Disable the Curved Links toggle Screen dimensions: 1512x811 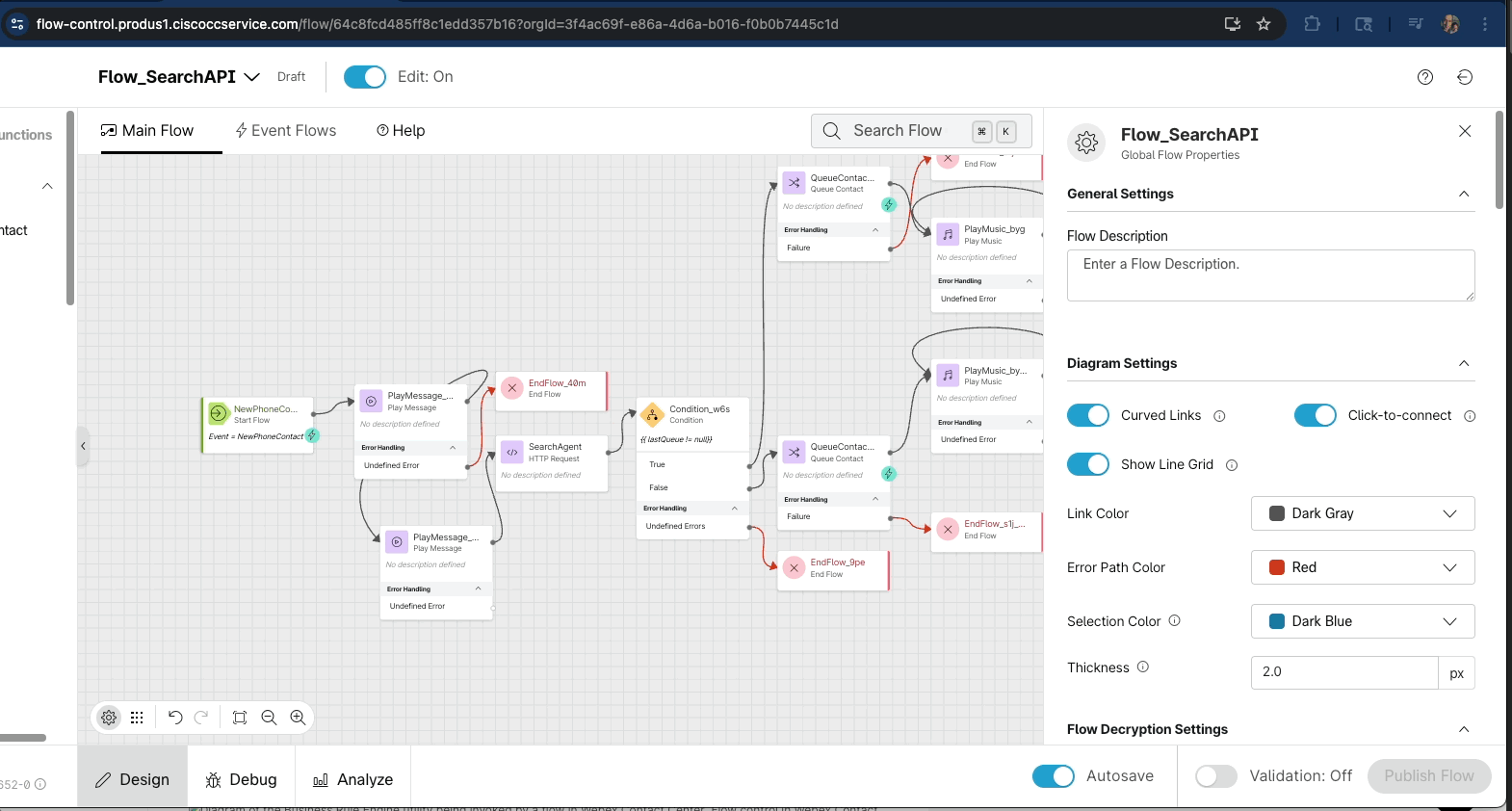(x=1088, y=415)
